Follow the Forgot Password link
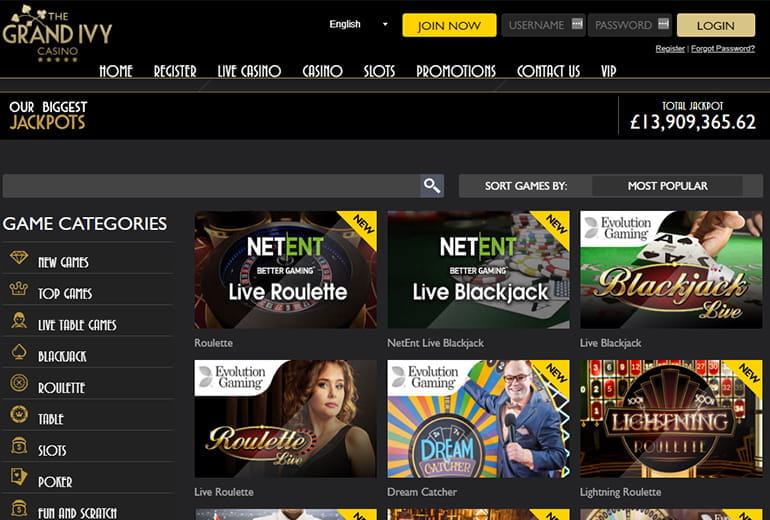770x520 pixels. coord(723,48)
